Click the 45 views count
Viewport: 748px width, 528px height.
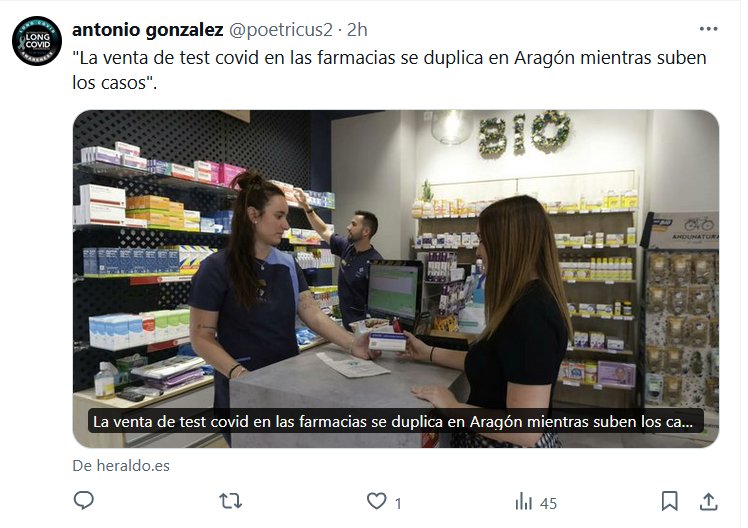548,503
